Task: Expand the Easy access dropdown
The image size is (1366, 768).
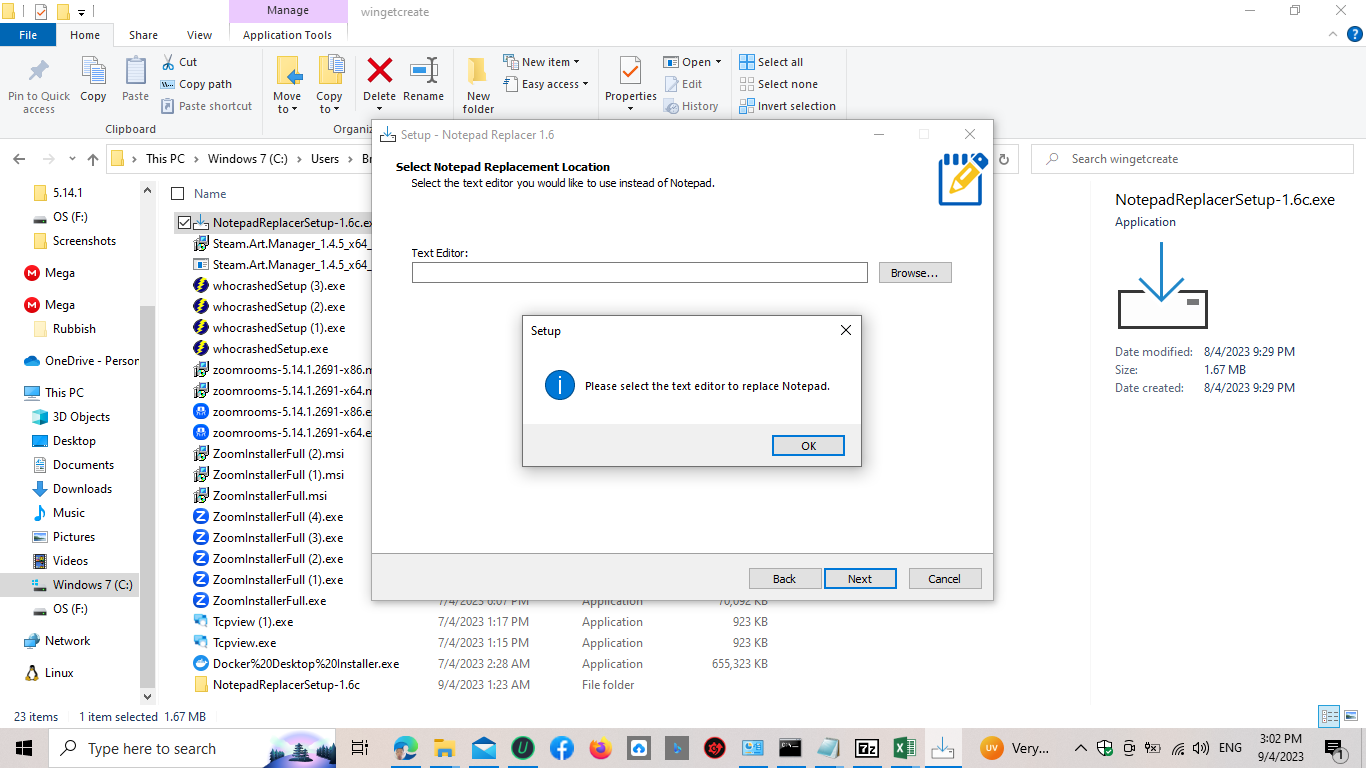Action: click(x=546, y=84)
